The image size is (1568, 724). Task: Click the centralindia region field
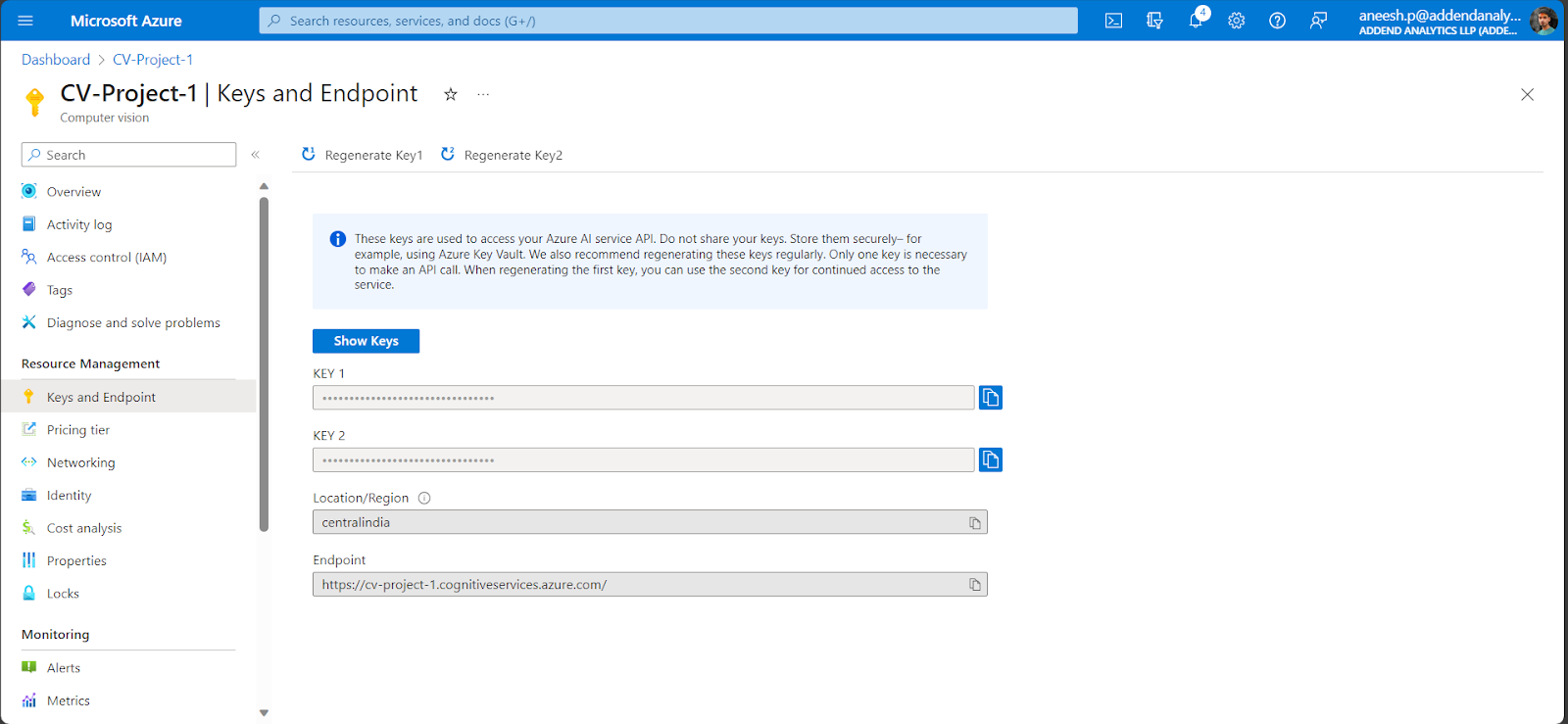click(x=650, y=522)
